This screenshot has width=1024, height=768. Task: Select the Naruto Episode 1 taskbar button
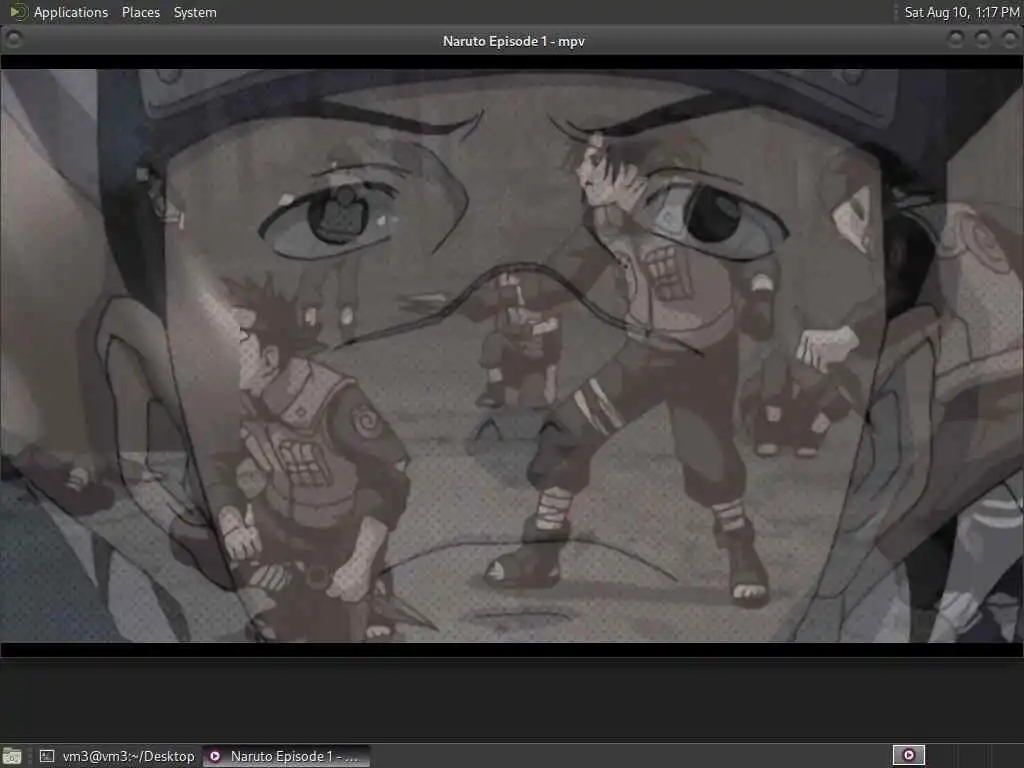point(286,756)
